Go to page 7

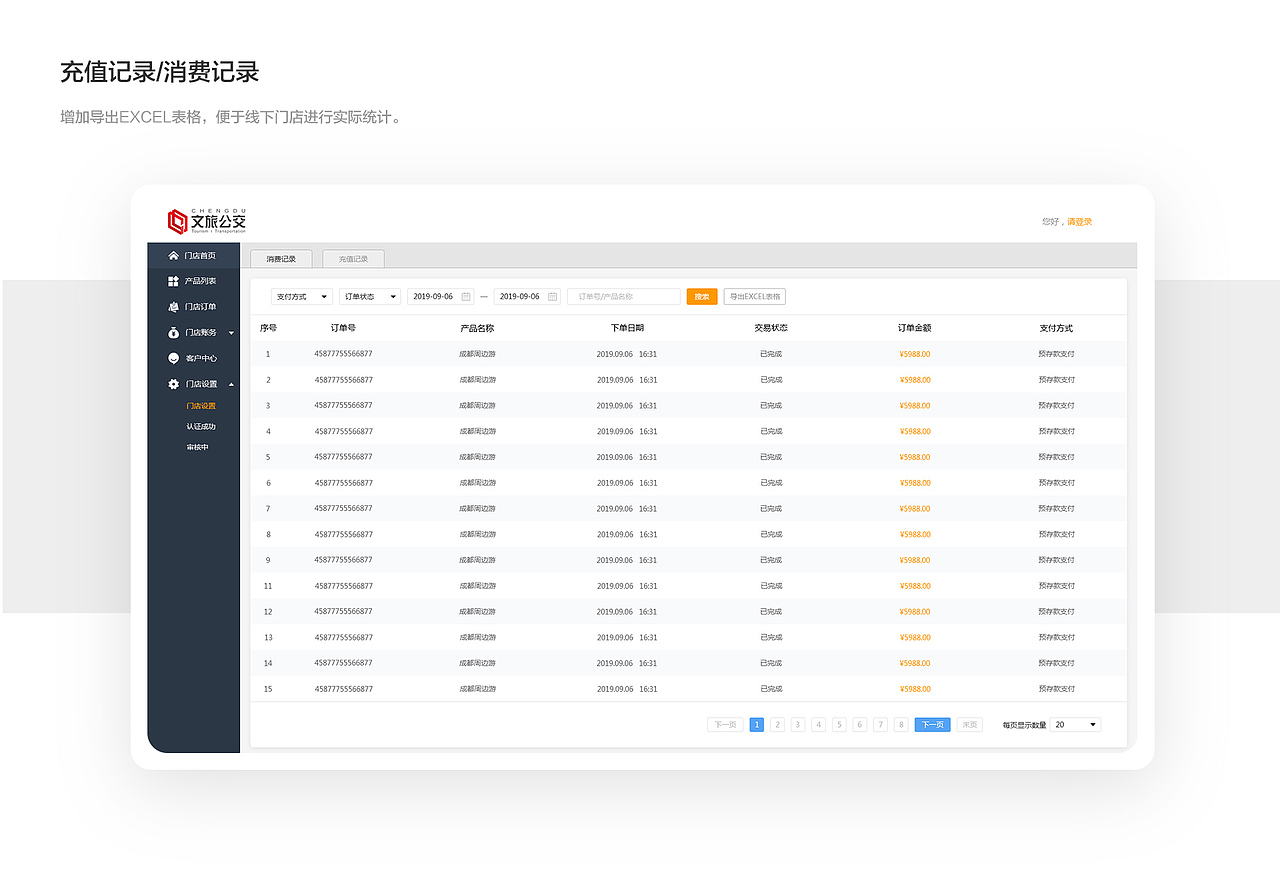(x=880, y=725)
